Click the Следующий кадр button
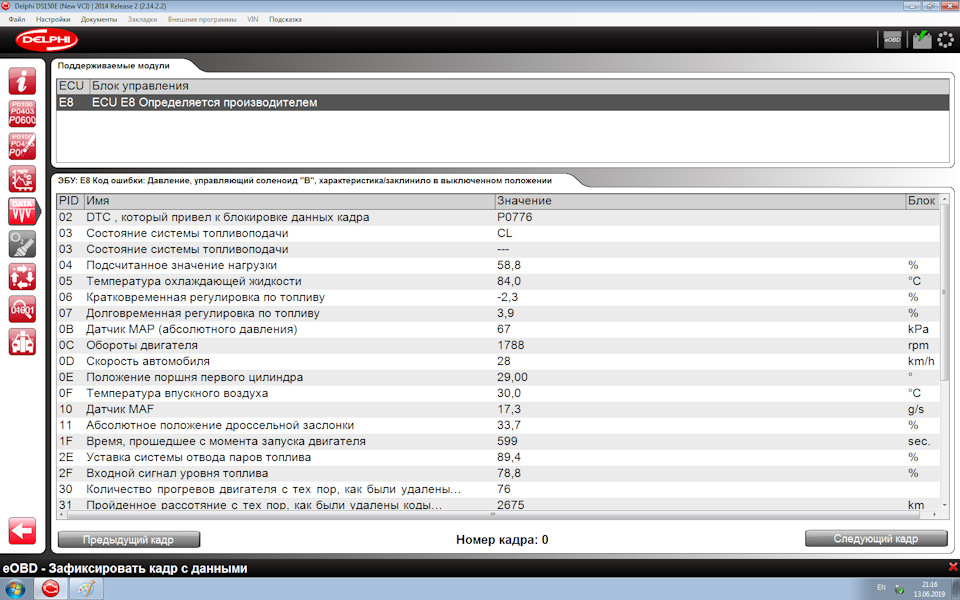Image resolution: width=960 pixels, height=600 pixels. coord(876,539)
